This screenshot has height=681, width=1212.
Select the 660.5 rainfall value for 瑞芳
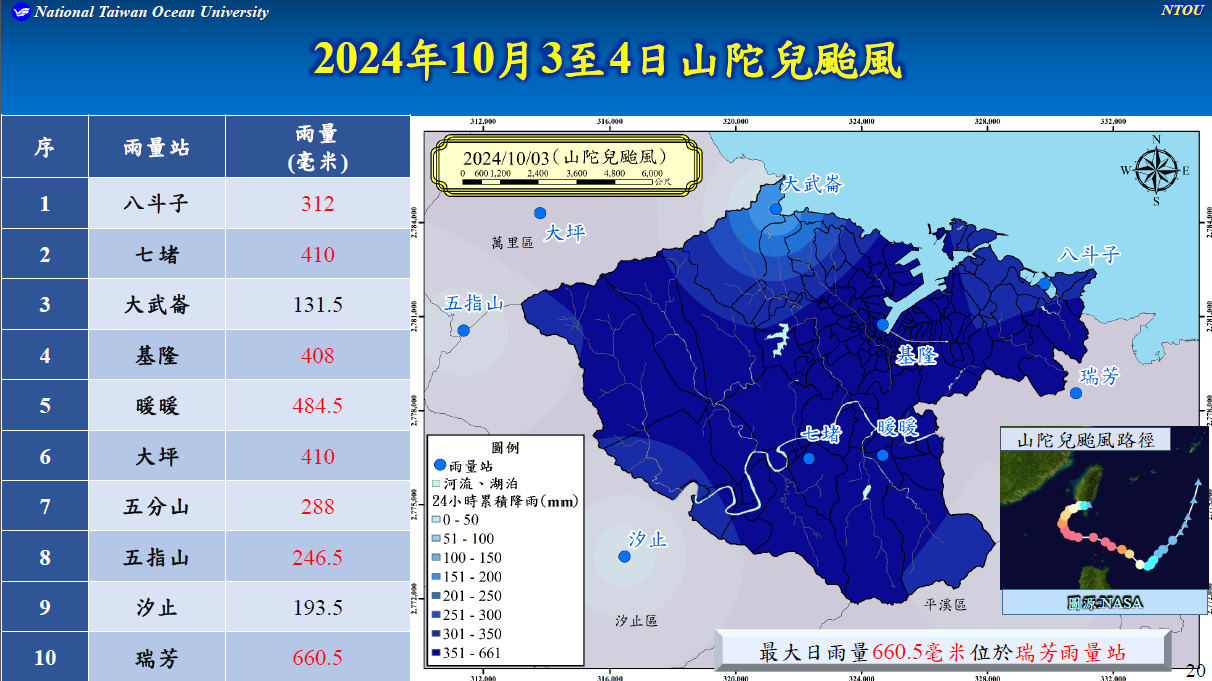click(x=318, y=658)
